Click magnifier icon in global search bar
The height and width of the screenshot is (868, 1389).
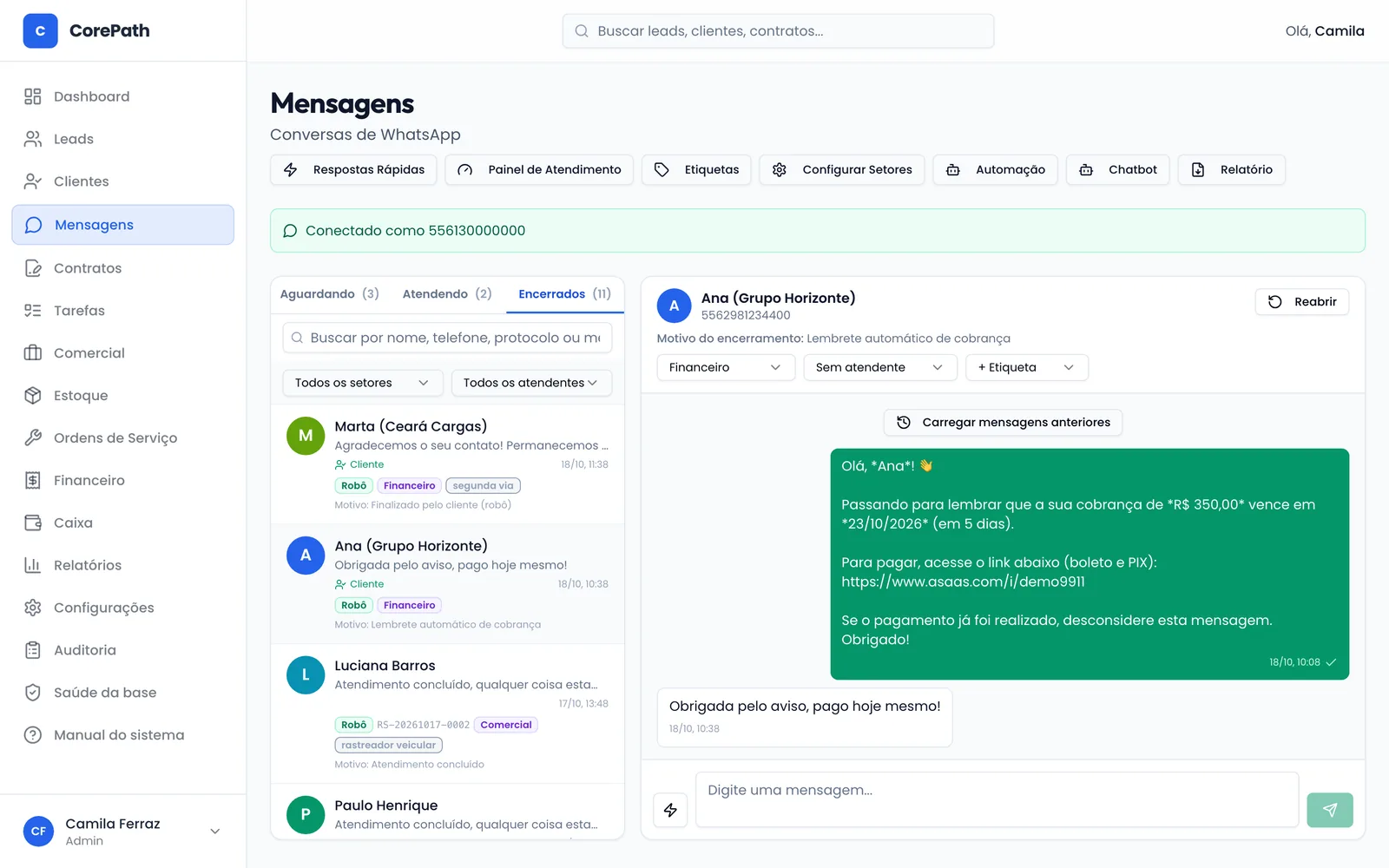coord(582,31)
